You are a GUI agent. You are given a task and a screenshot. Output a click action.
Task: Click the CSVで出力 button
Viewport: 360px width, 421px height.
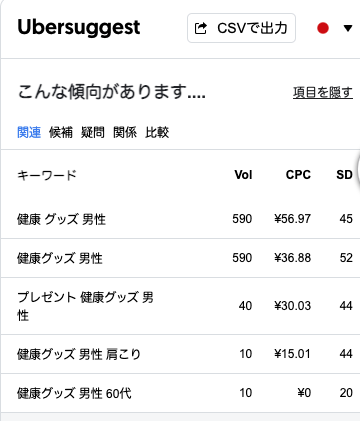click(x=241, y=28)
